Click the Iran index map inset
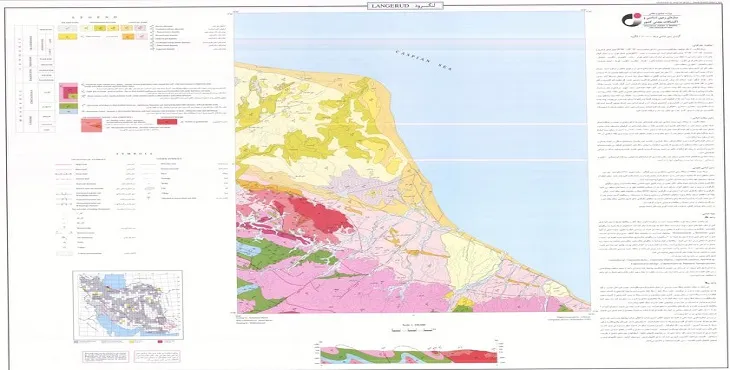 [128, 306]
